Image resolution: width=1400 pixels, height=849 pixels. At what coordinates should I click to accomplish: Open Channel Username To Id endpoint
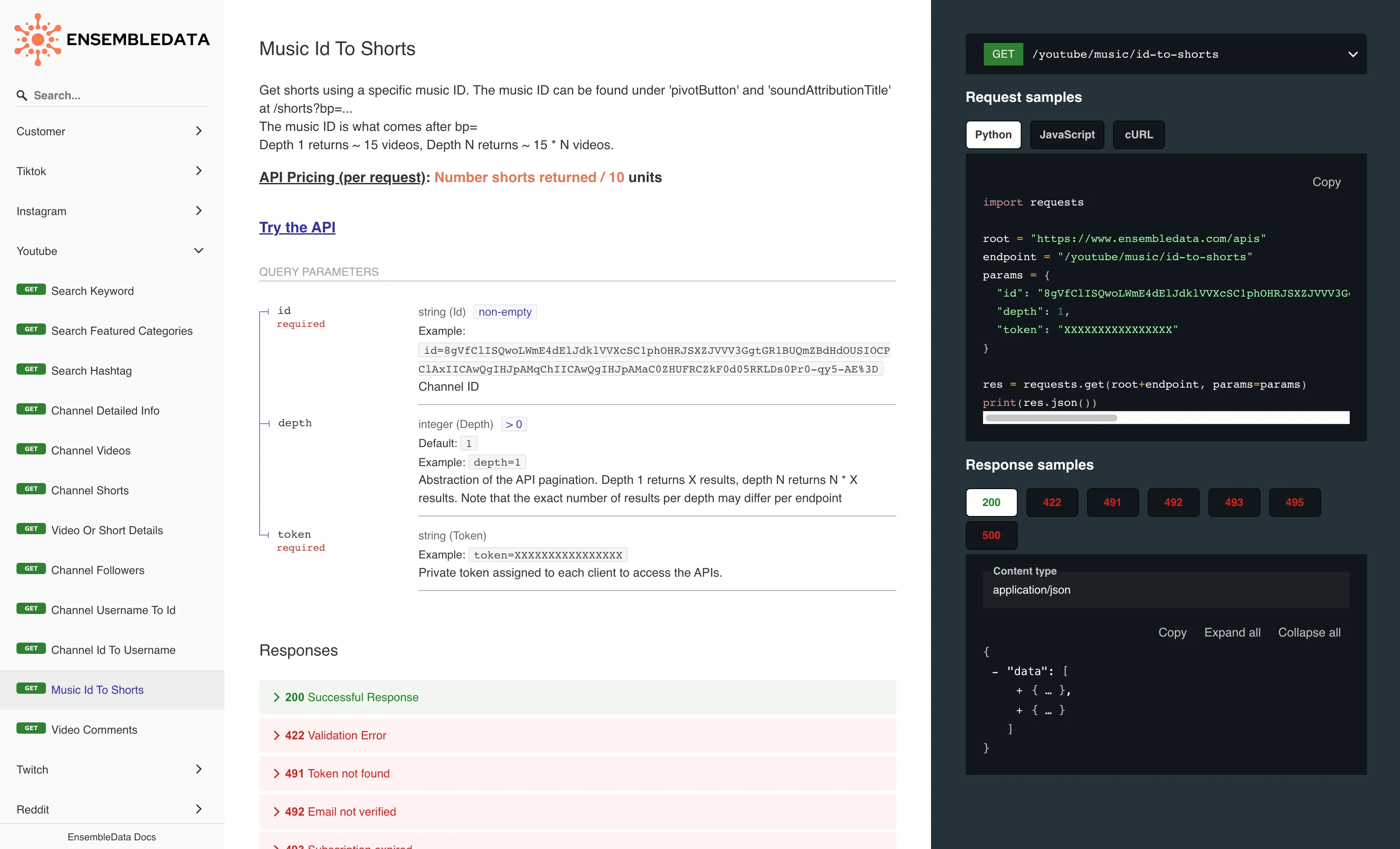click(x=112, y=610)
